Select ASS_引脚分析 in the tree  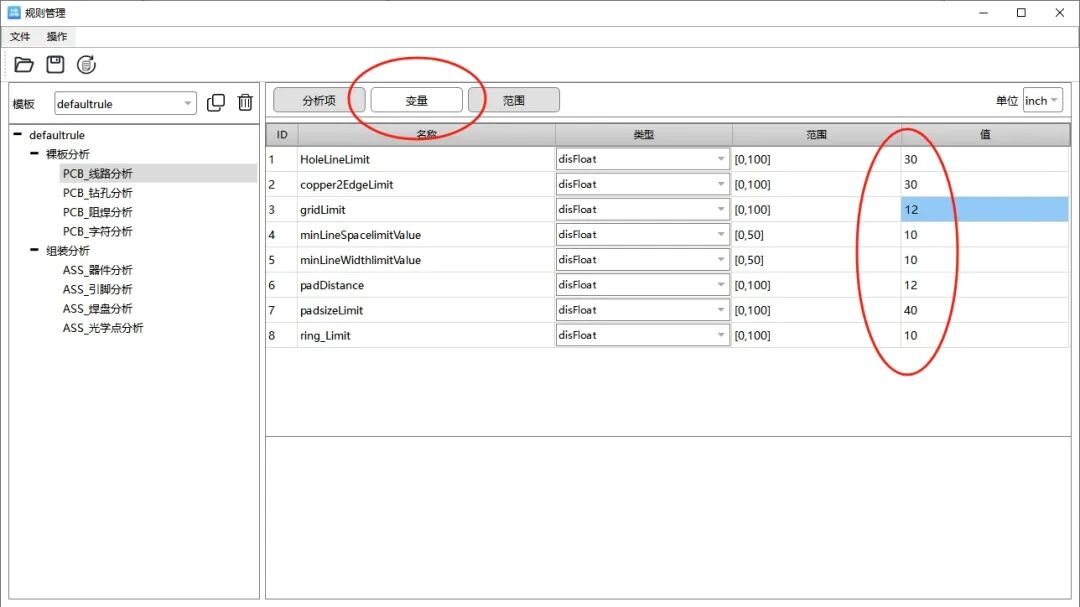click(x=97, y=289)
